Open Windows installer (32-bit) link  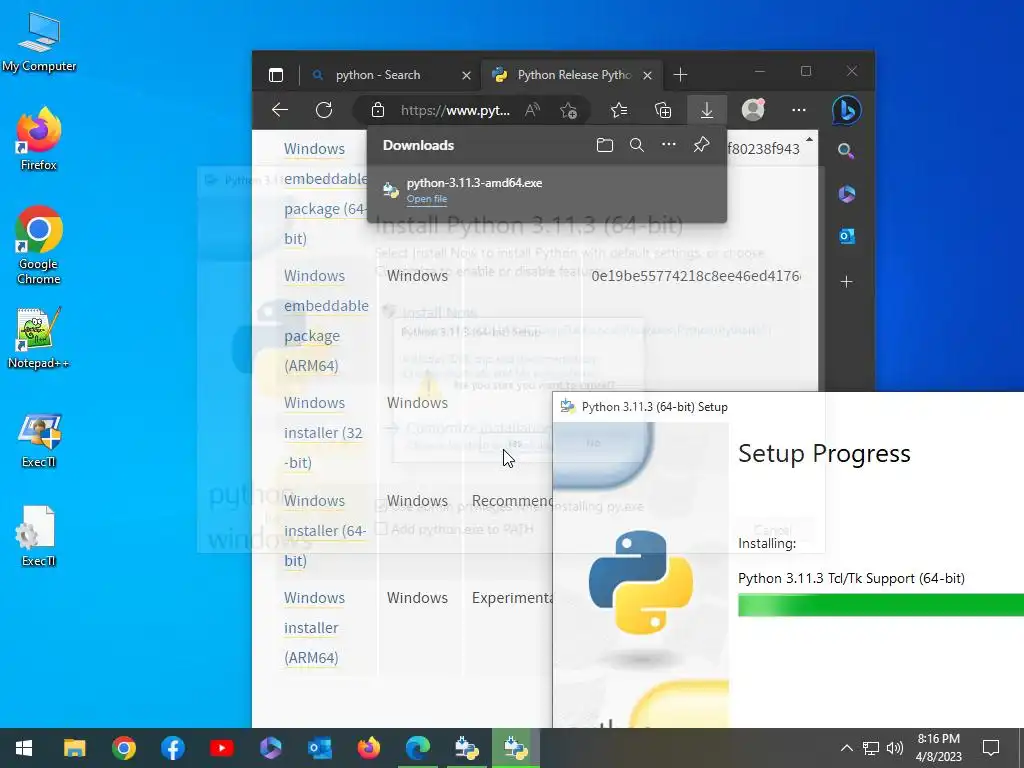click(323, 433)
